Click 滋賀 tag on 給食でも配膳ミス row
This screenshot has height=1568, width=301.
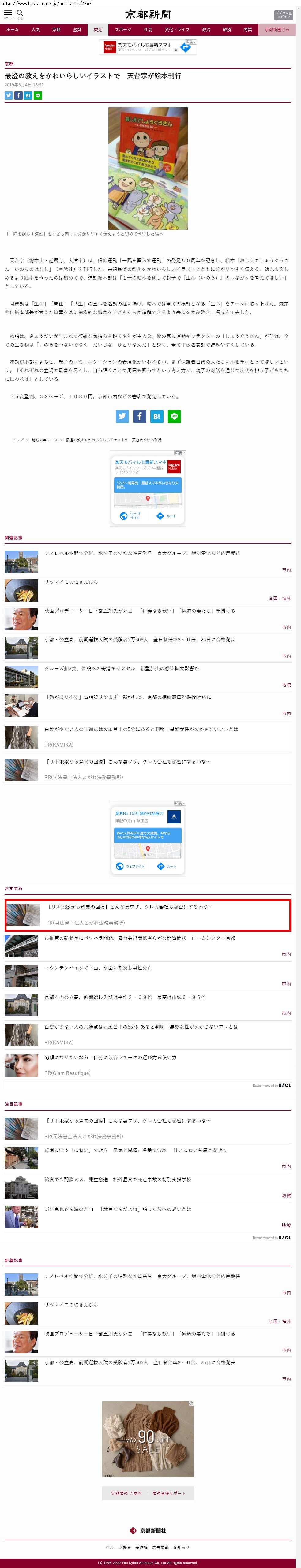[286, 1195]
